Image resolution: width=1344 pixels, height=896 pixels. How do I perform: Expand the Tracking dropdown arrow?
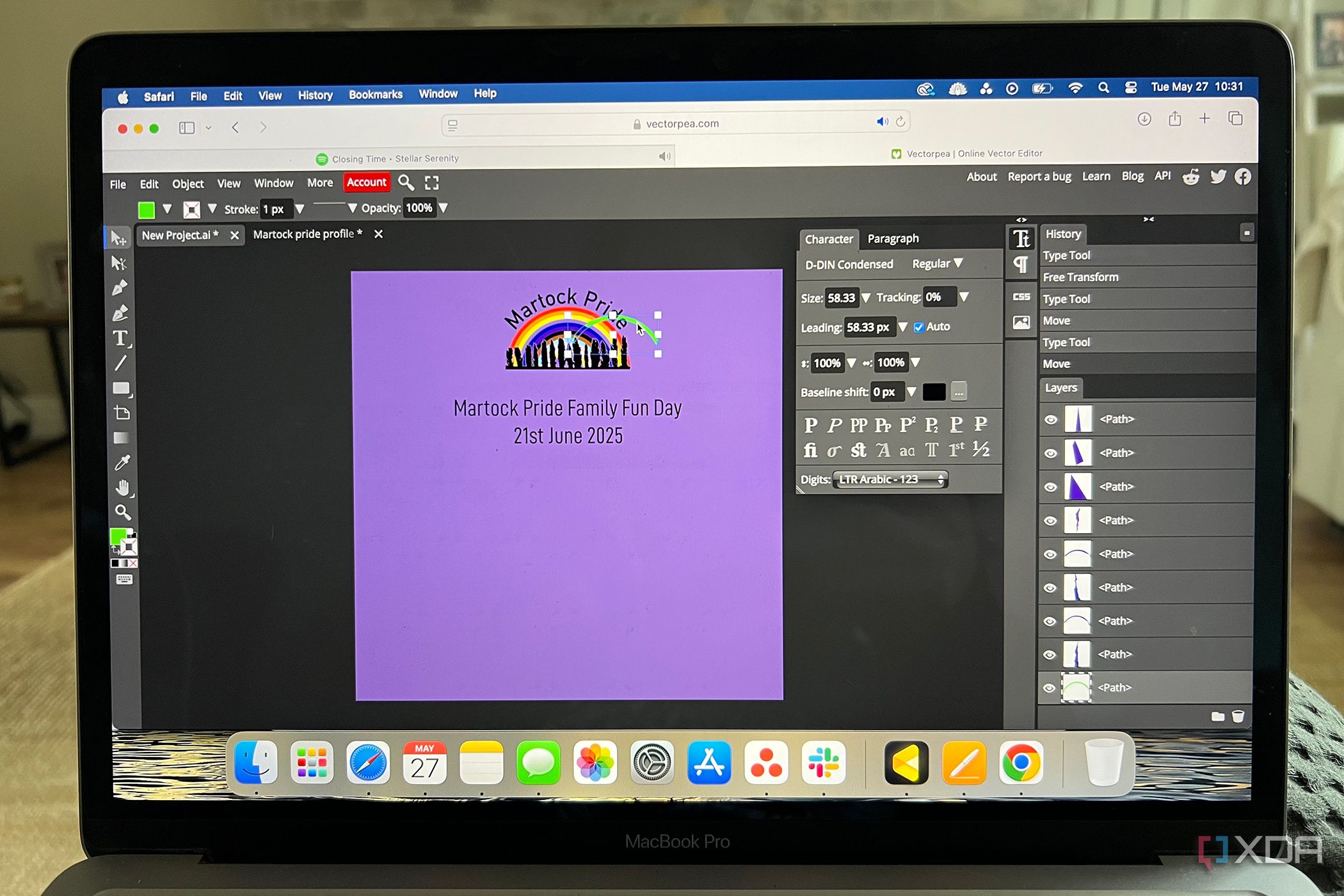tap(964, 296)
